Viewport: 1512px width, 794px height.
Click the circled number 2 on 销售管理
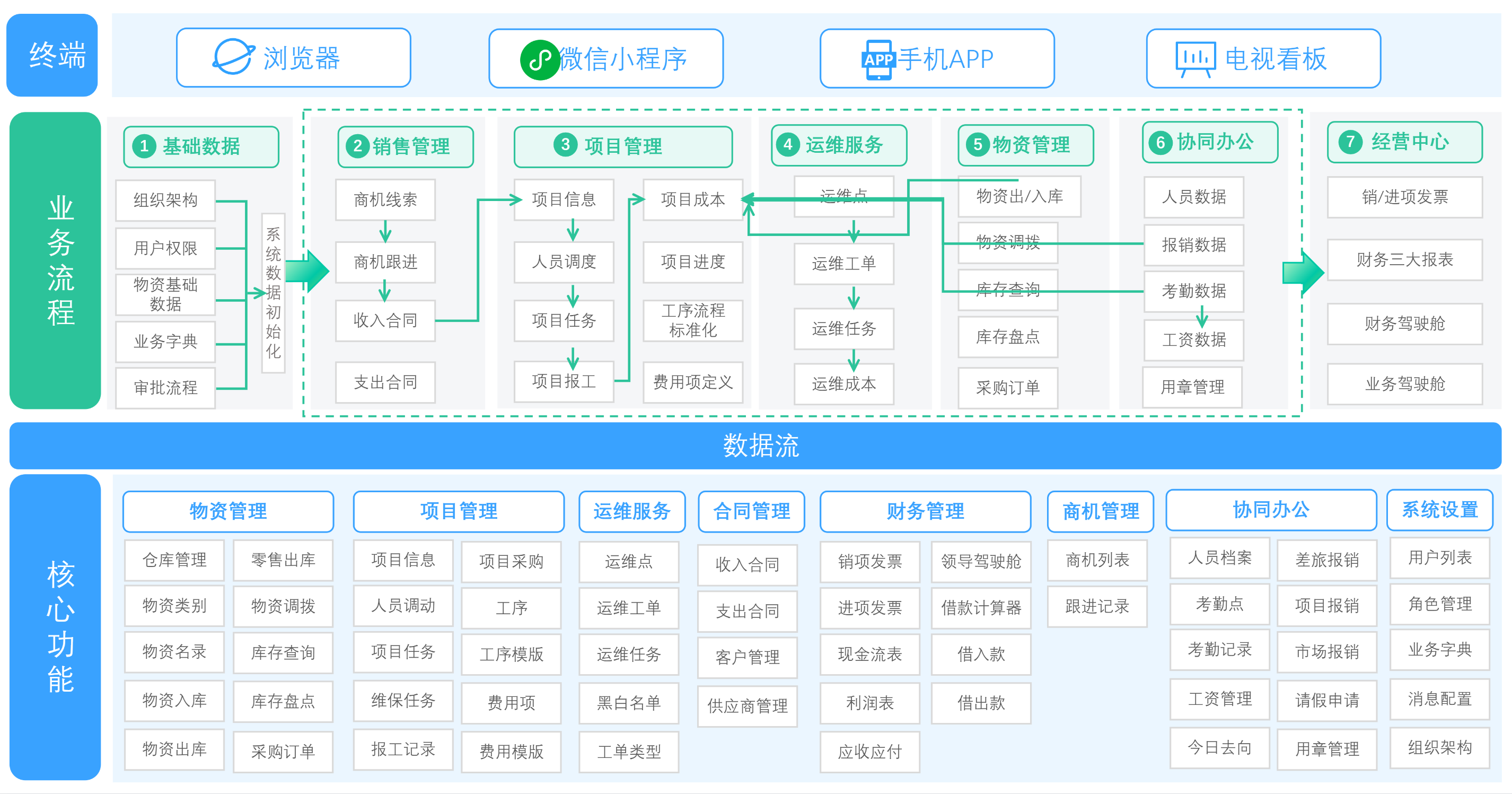click(357, 147)
